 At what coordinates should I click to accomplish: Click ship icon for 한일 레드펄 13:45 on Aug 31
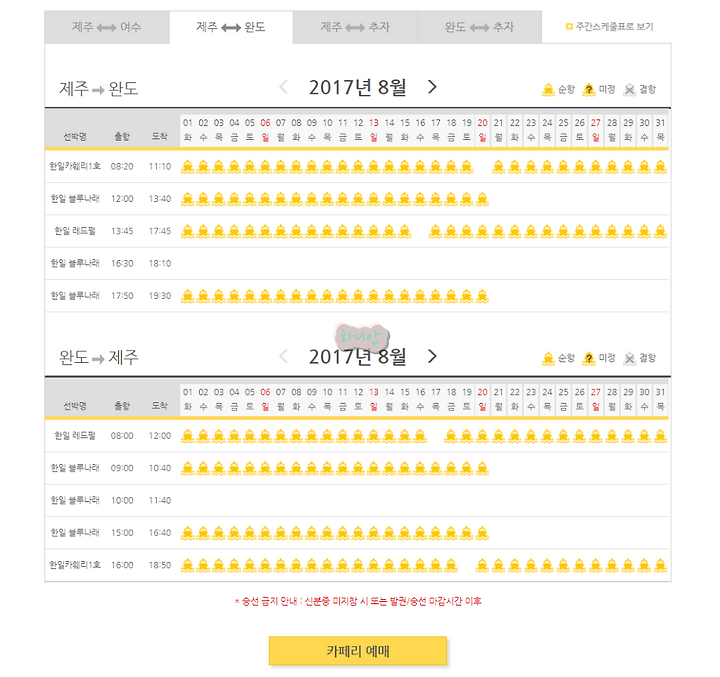coord(660,231)
